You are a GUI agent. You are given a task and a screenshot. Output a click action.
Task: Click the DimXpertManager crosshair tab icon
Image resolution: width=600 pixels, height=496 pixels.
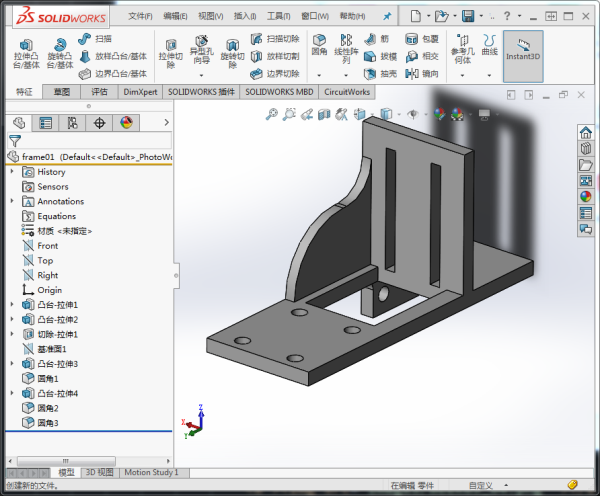[99, 123]
